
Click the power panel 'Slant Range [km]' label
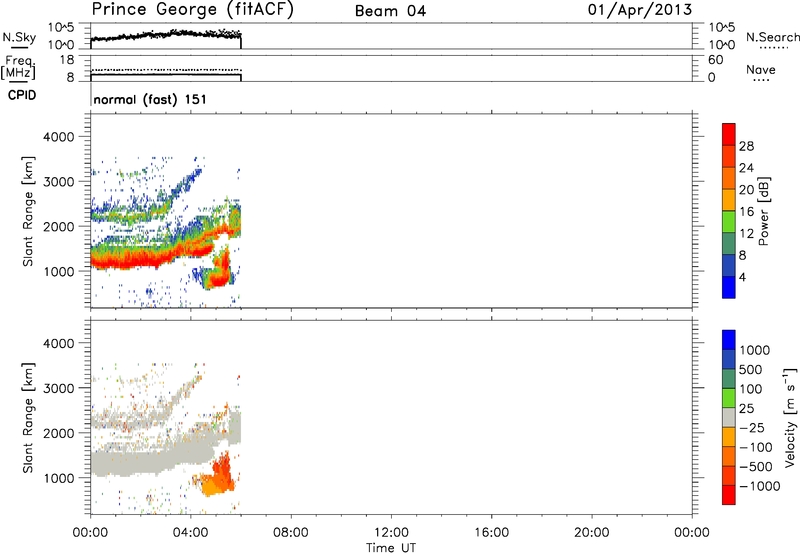click(28, 211)
